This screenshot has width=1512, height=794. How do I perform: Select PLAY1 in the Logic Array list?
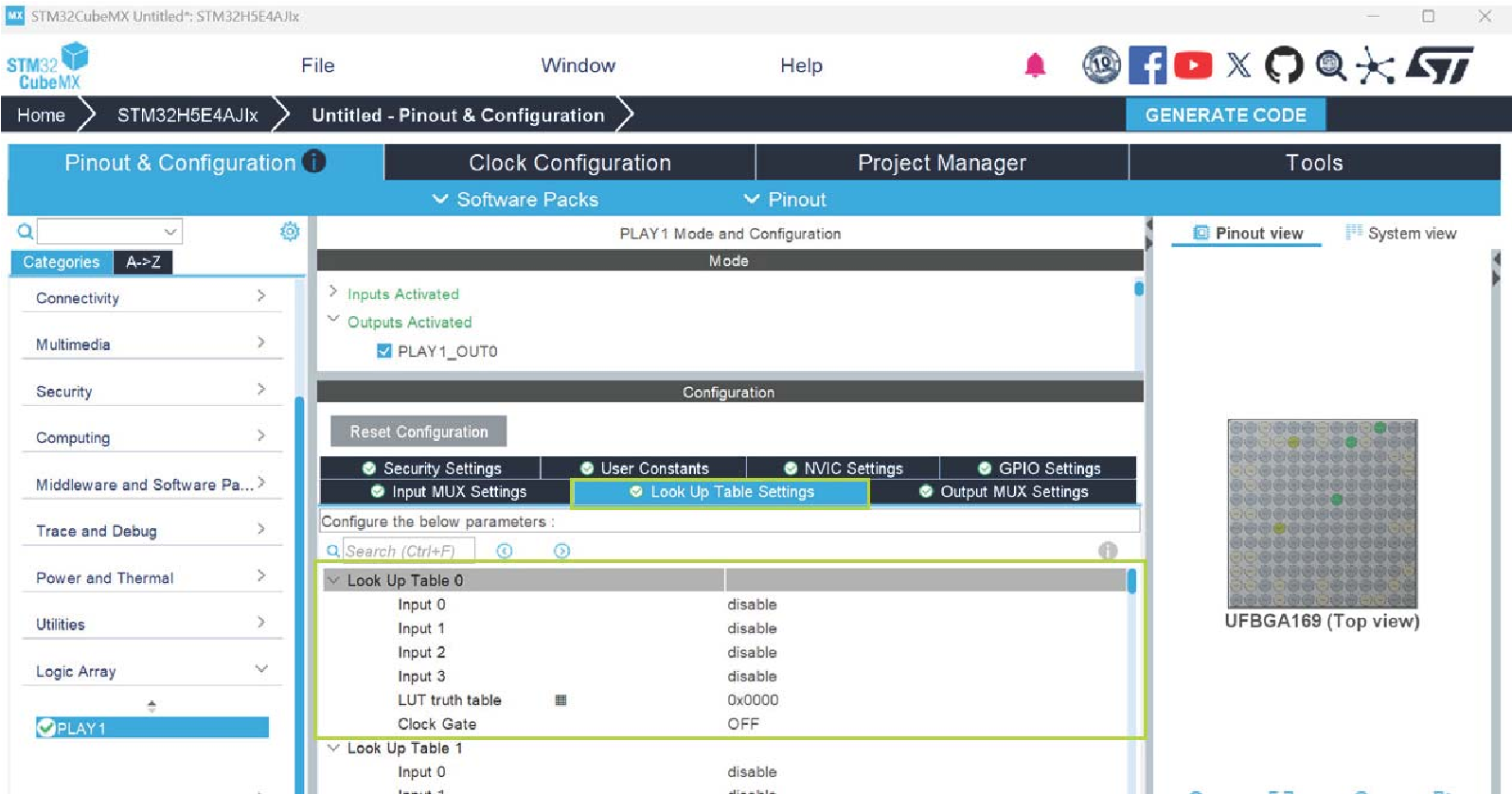coord(152,728)
